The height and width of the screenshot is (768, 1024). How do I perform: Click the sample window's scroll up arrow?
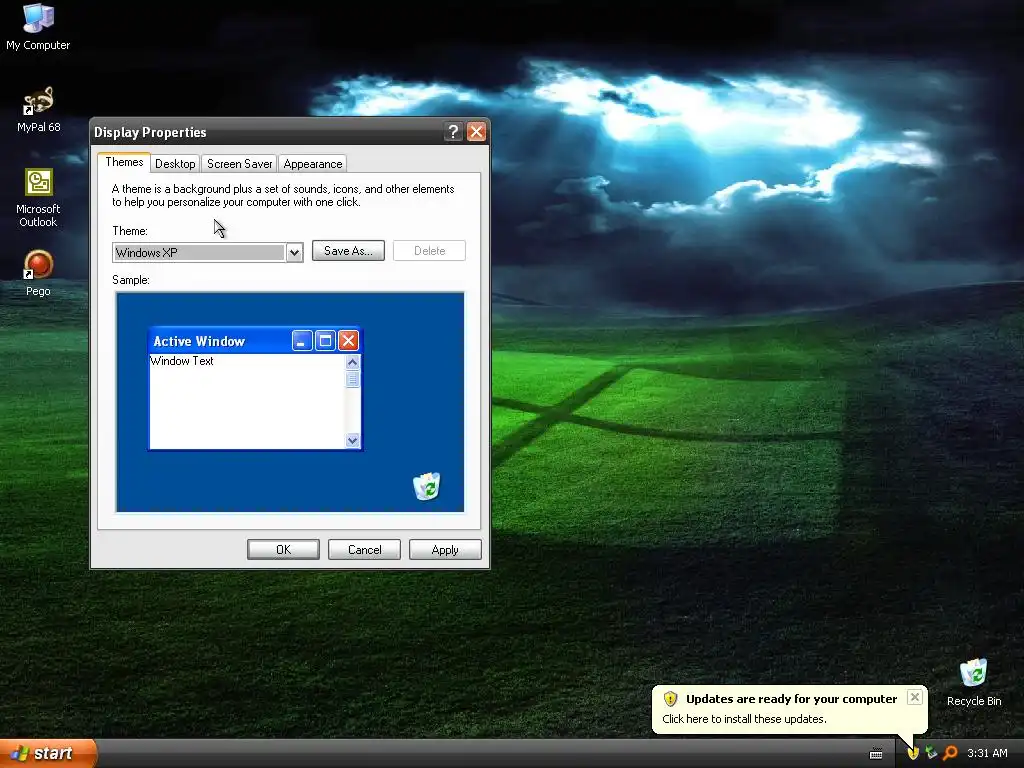[x=353, y=362]
